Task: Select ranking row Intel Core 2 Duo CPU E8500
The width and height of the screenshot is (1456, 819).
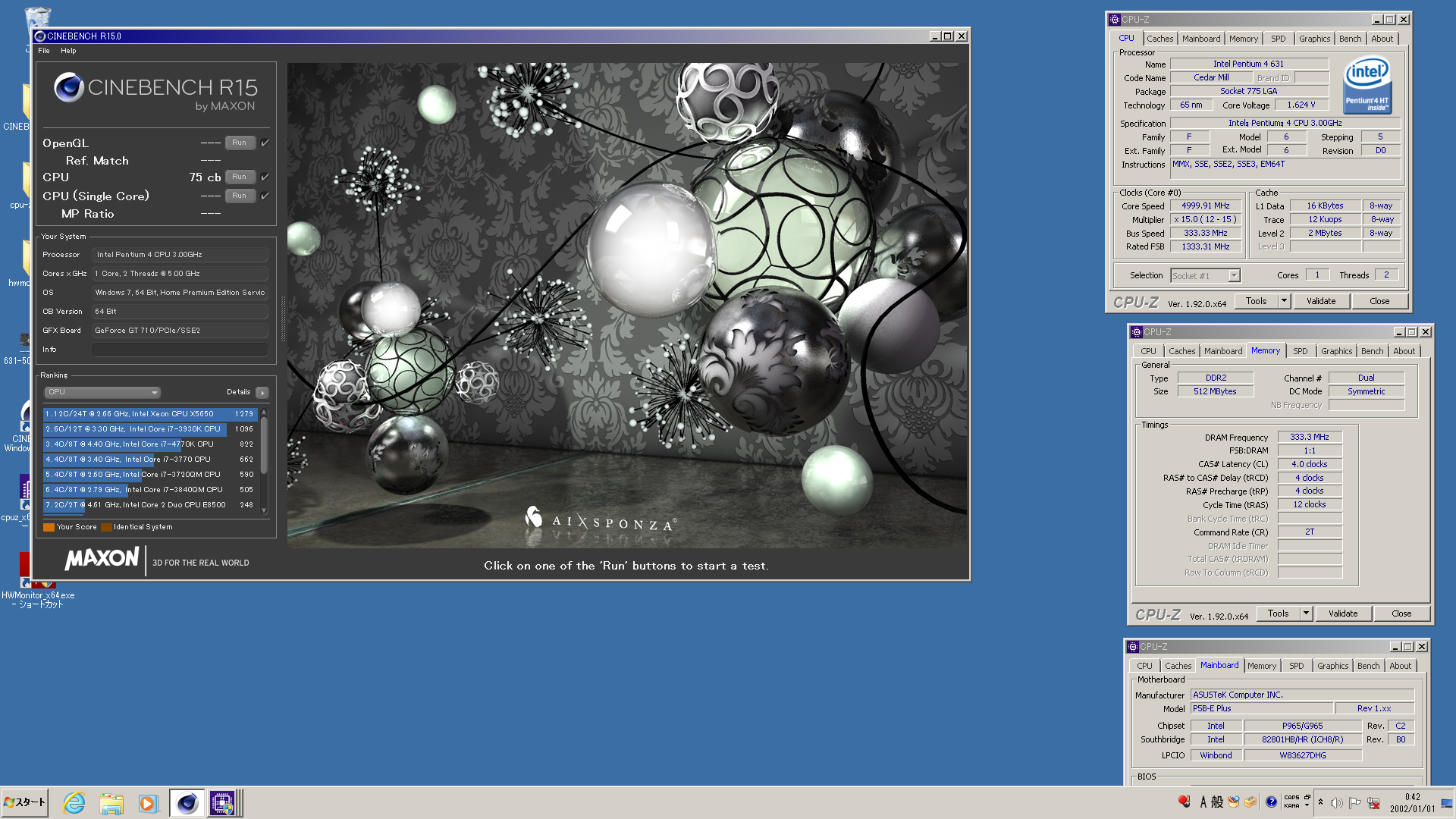Action: click(x=150, y=505)
